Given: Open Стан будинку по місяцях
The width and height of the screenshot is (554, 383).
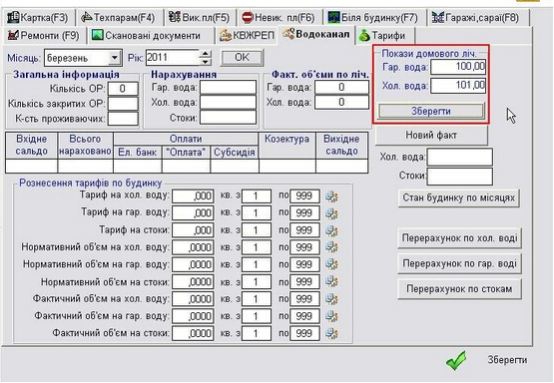Looking at the screenshot, I should click(x=459, y=198).
